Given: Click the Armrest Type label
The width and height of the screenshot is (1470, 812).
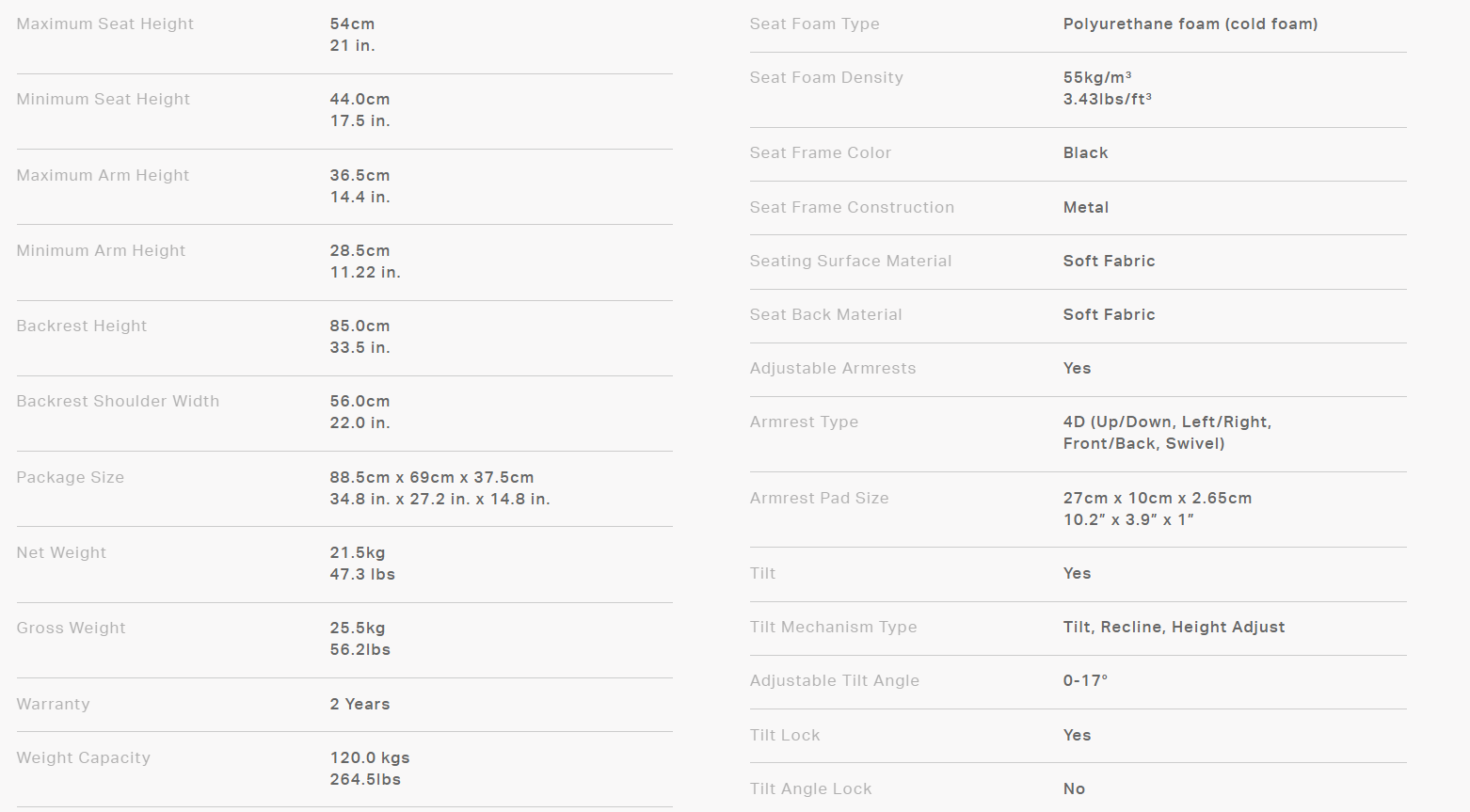Looking at the screenshot, I should (x=804, y=422).
